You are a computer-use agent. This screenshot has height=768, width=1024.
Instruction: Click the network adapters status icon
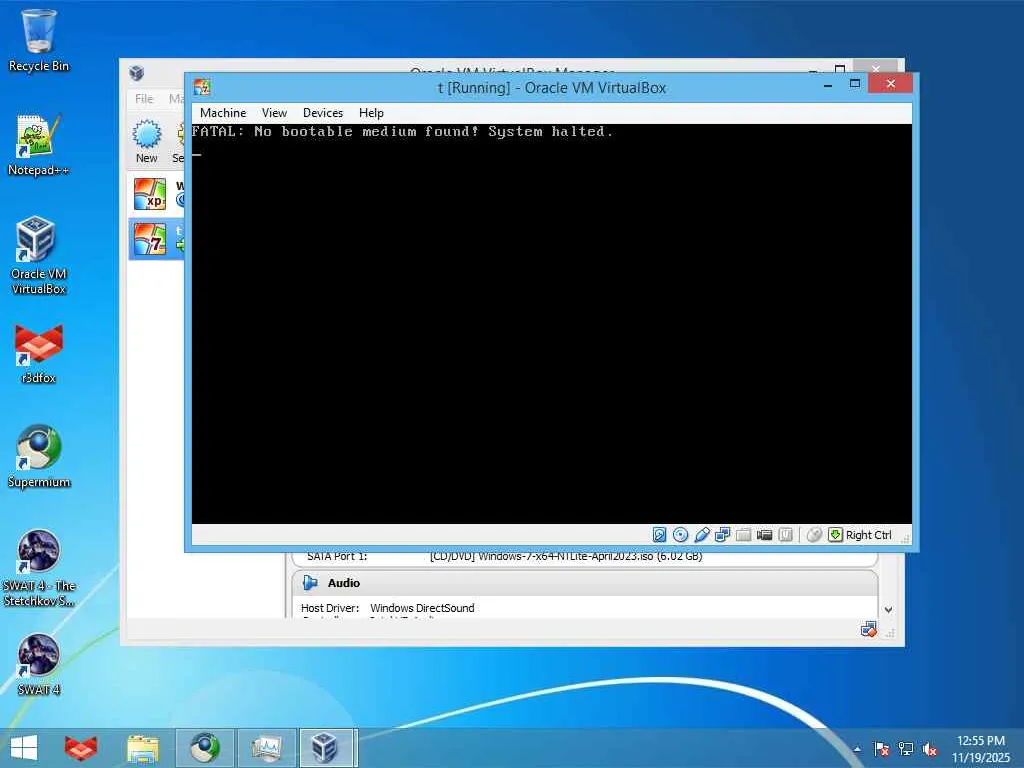722,535
